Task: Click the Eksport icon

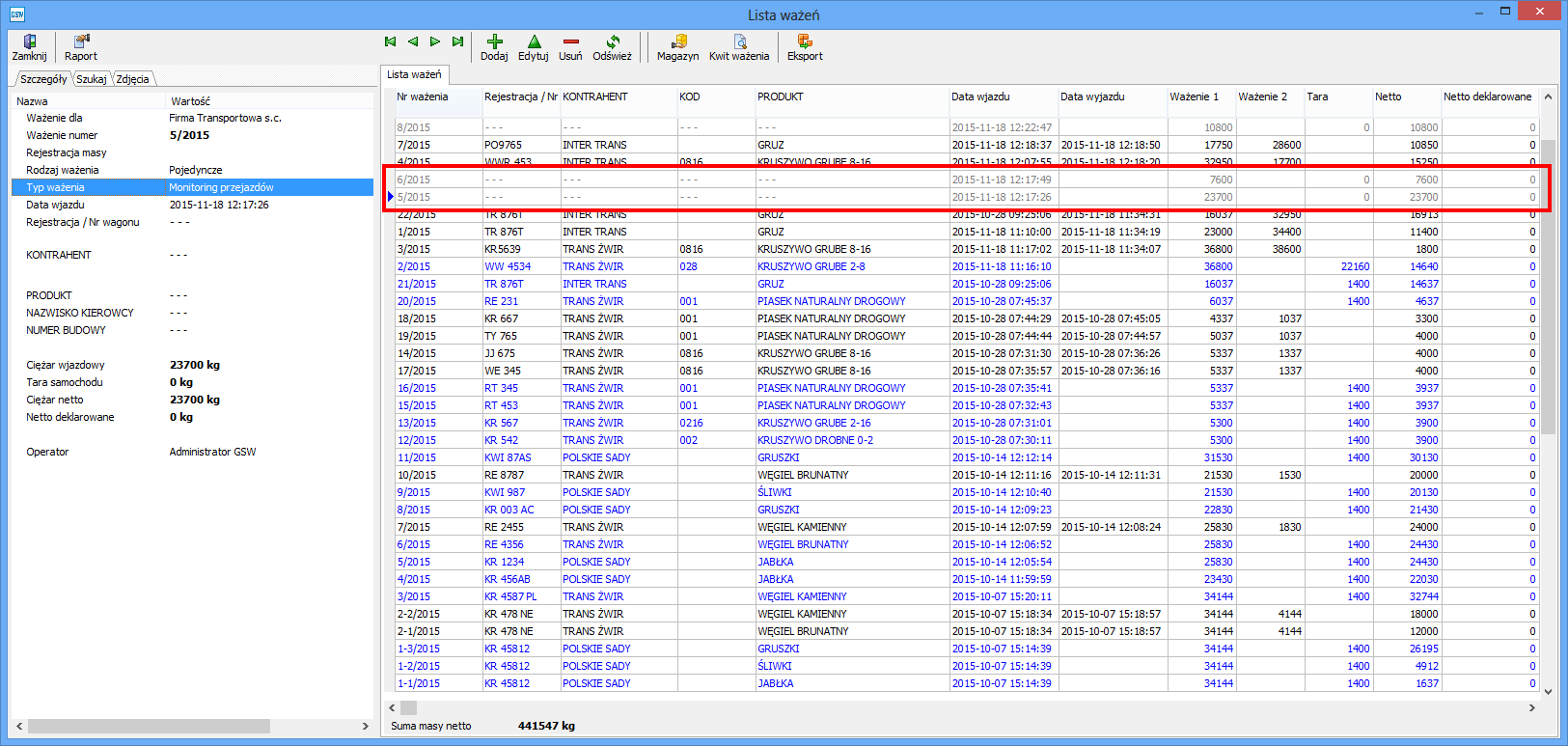Action: pyautogui.click(x=805, y=41)
